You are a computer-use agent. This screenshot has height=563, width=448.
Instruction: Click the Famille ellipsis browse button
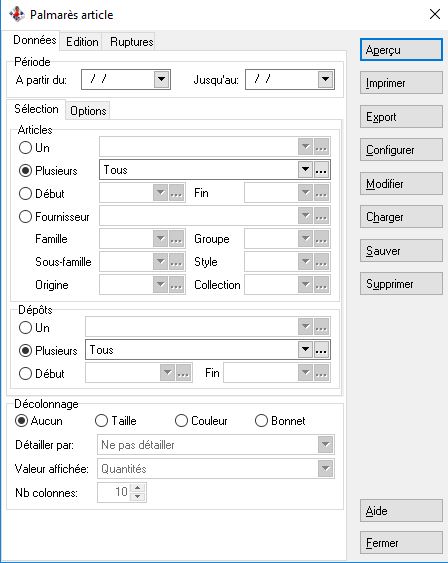pyautogui.click(x=176, y=239)
